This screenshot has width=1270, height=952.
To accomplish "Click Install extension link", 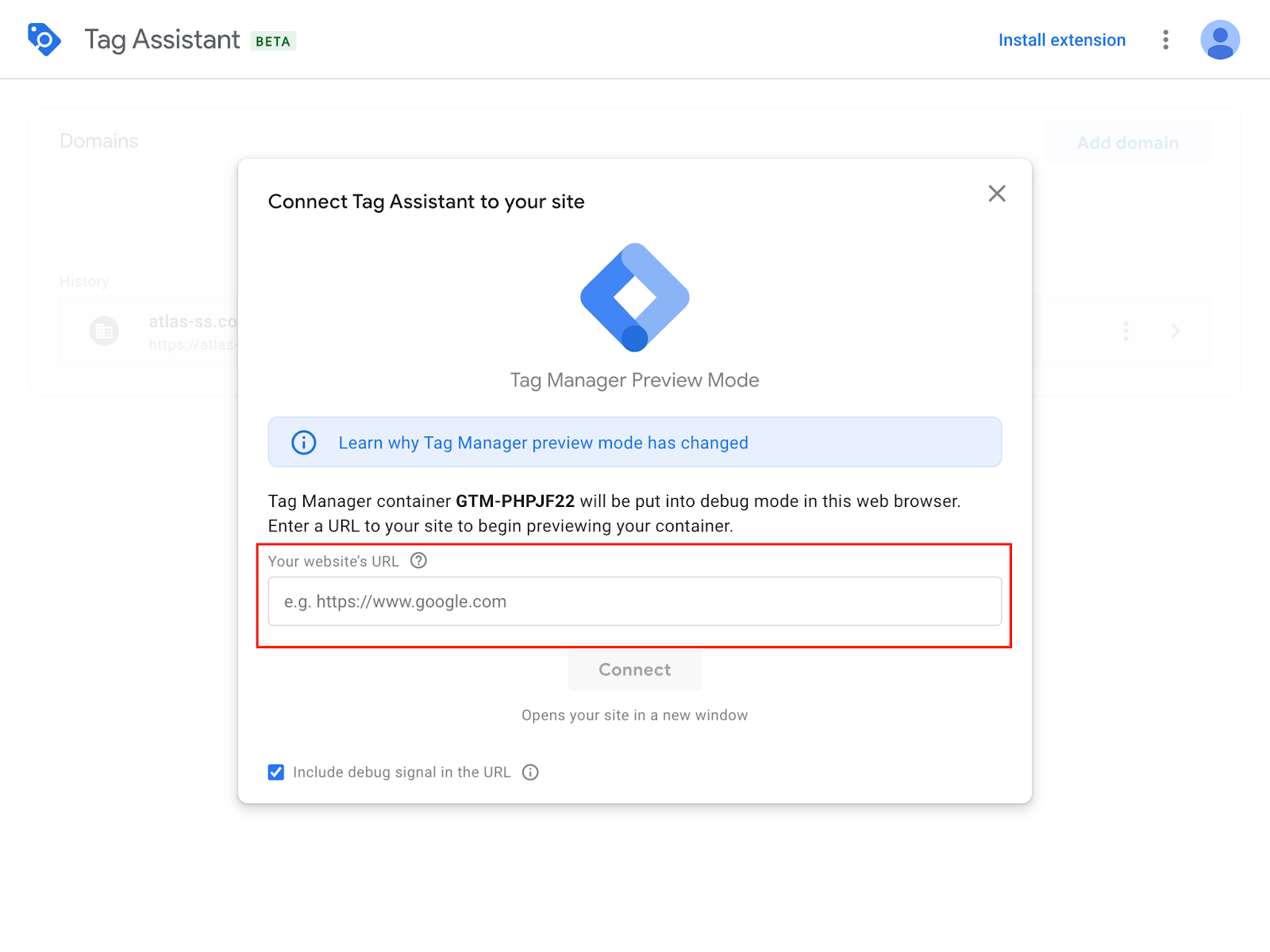I will click(x=1062, y=40).
